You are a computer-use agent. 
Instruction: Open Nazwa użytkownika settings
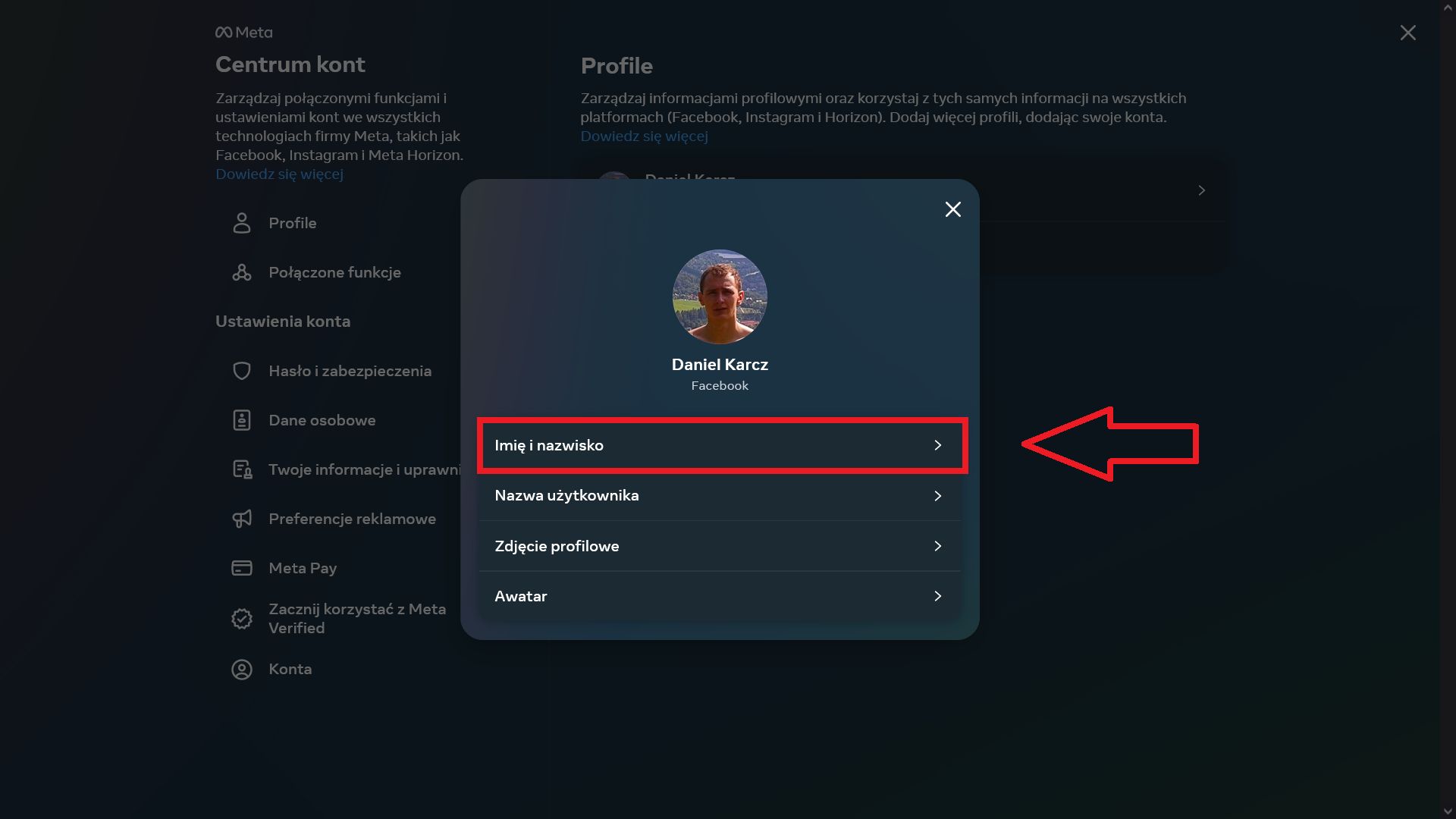click(720, 495)
